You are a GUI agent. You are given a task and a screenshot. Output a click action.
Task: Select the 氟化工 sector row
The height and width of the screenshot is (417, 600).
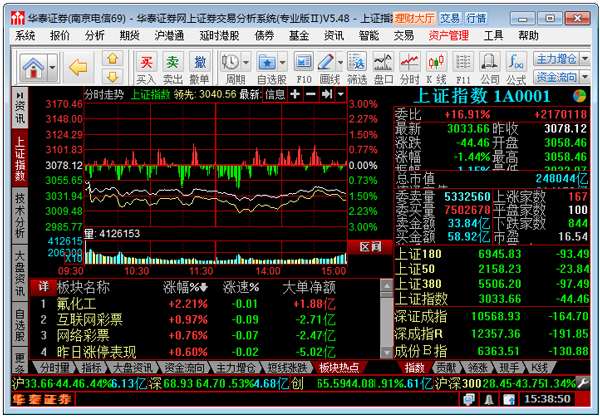click(x=205, y=304)
